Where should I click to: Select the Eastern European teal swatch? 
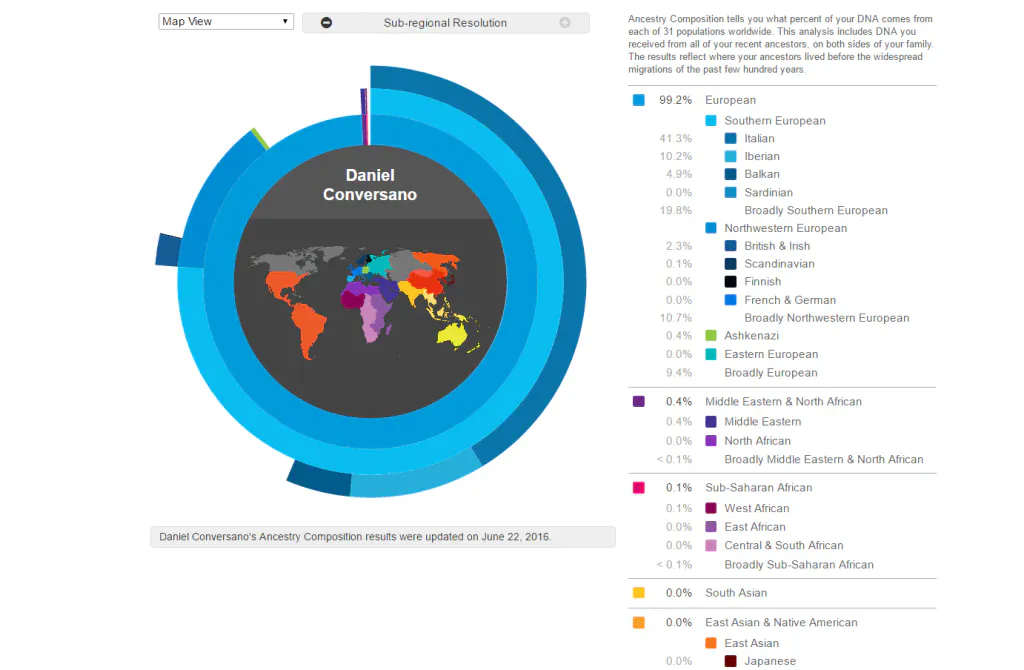point(711,354)
